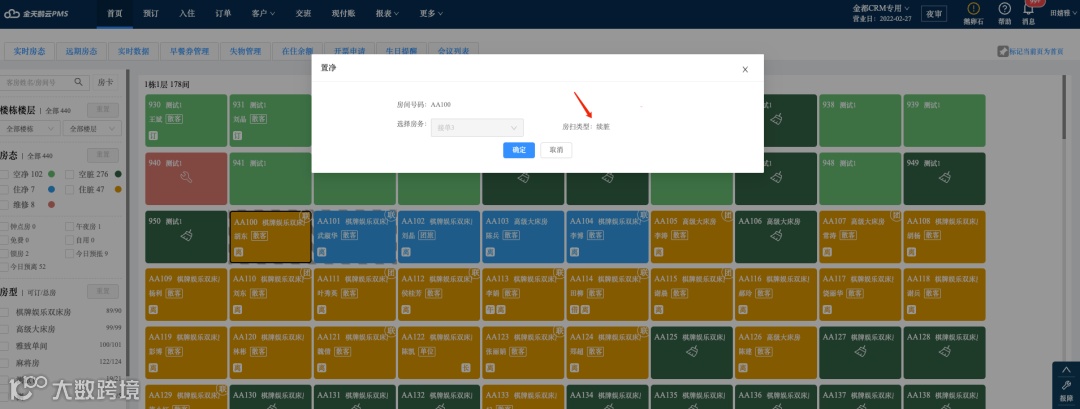Expand the 客户 menu in the top bar
1080x409 pixels.
[x=263, y=13]
